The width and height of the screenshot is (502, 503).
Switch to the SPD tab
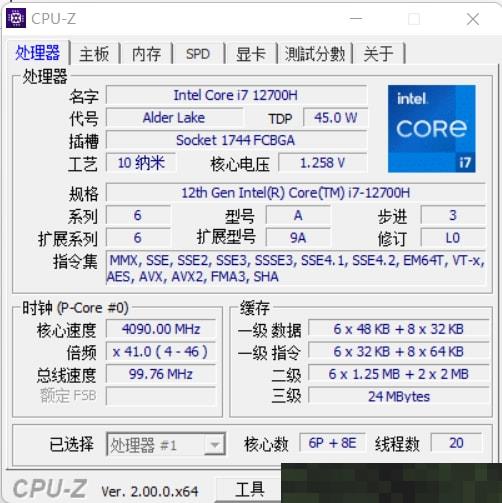(198, 54)
